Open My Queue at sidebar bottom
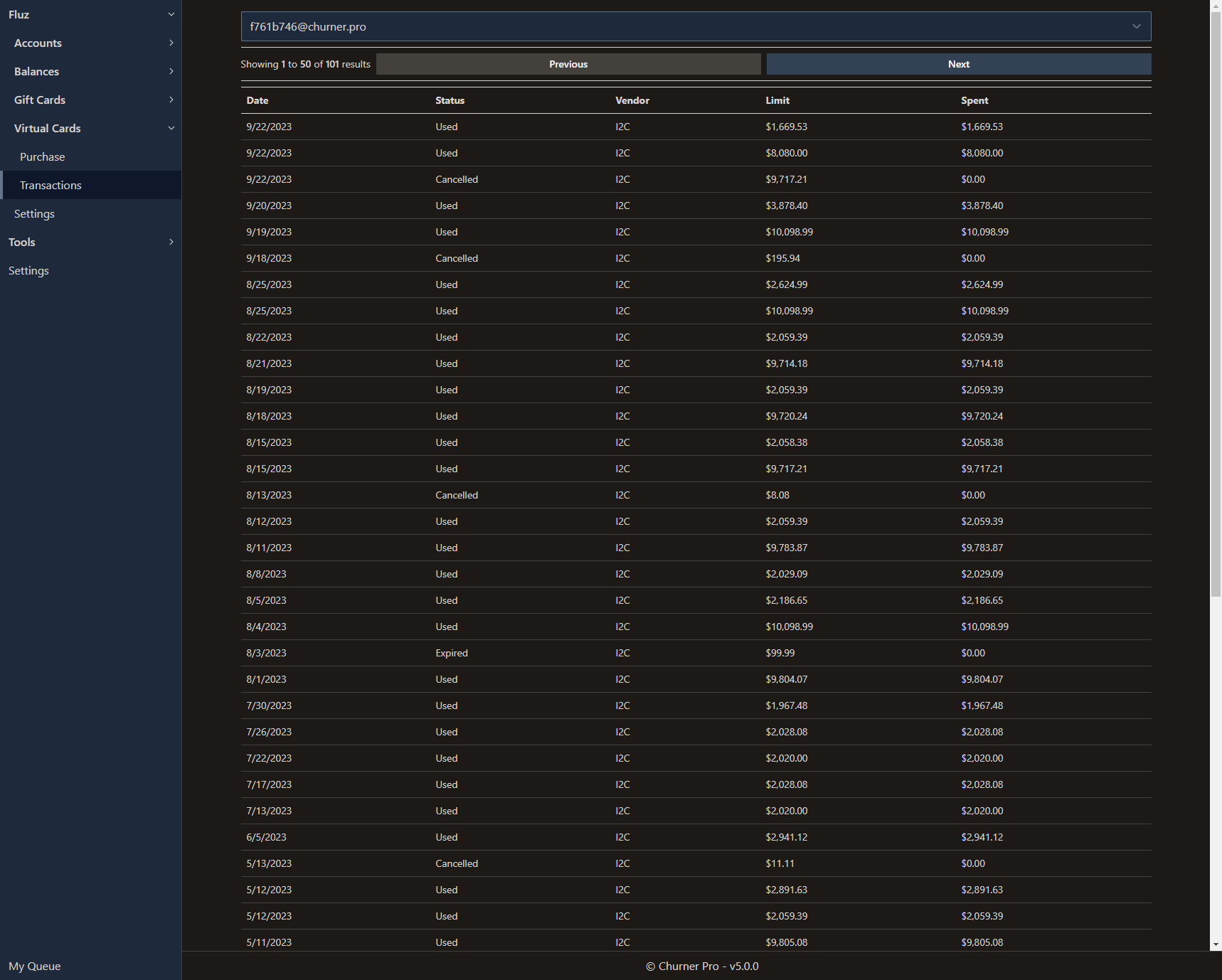The width and height of the screenshot is (1222, 980). 34,966
